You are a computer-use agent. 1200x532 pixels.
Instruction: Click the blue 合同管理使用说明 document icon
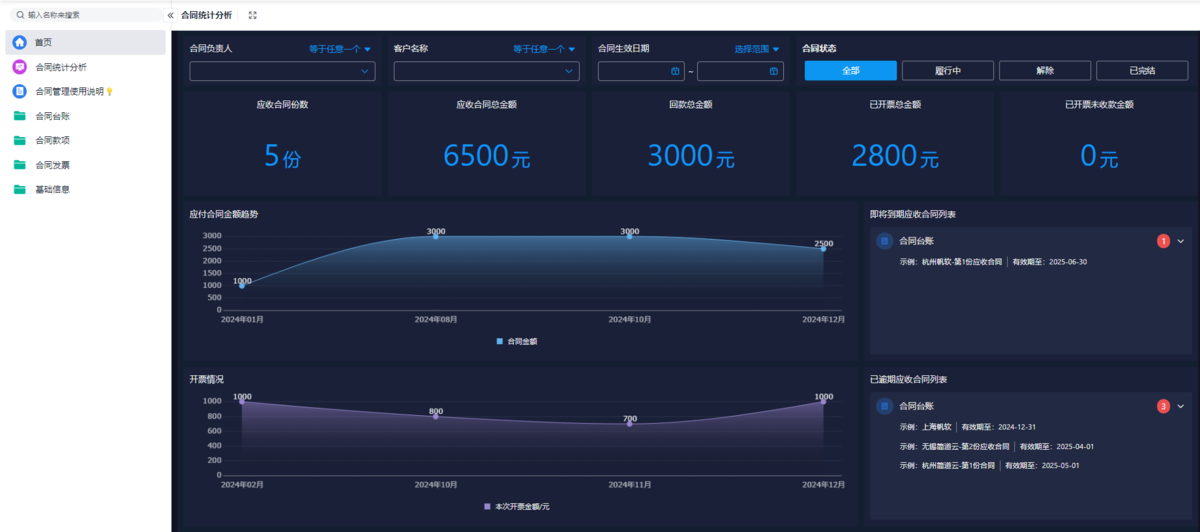coord(20,91)
